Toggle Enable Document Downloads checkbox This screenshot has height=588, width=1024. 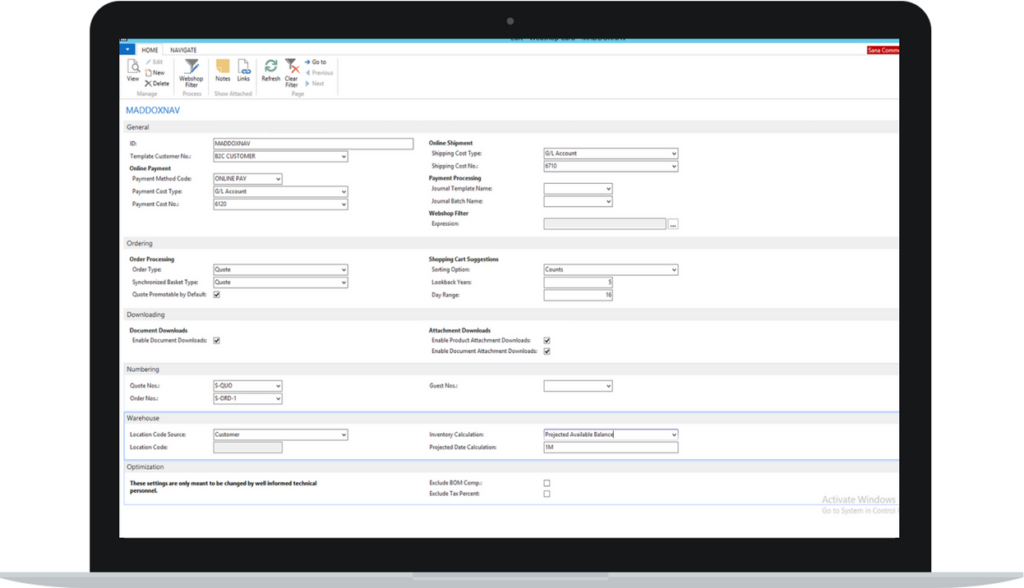217,341
